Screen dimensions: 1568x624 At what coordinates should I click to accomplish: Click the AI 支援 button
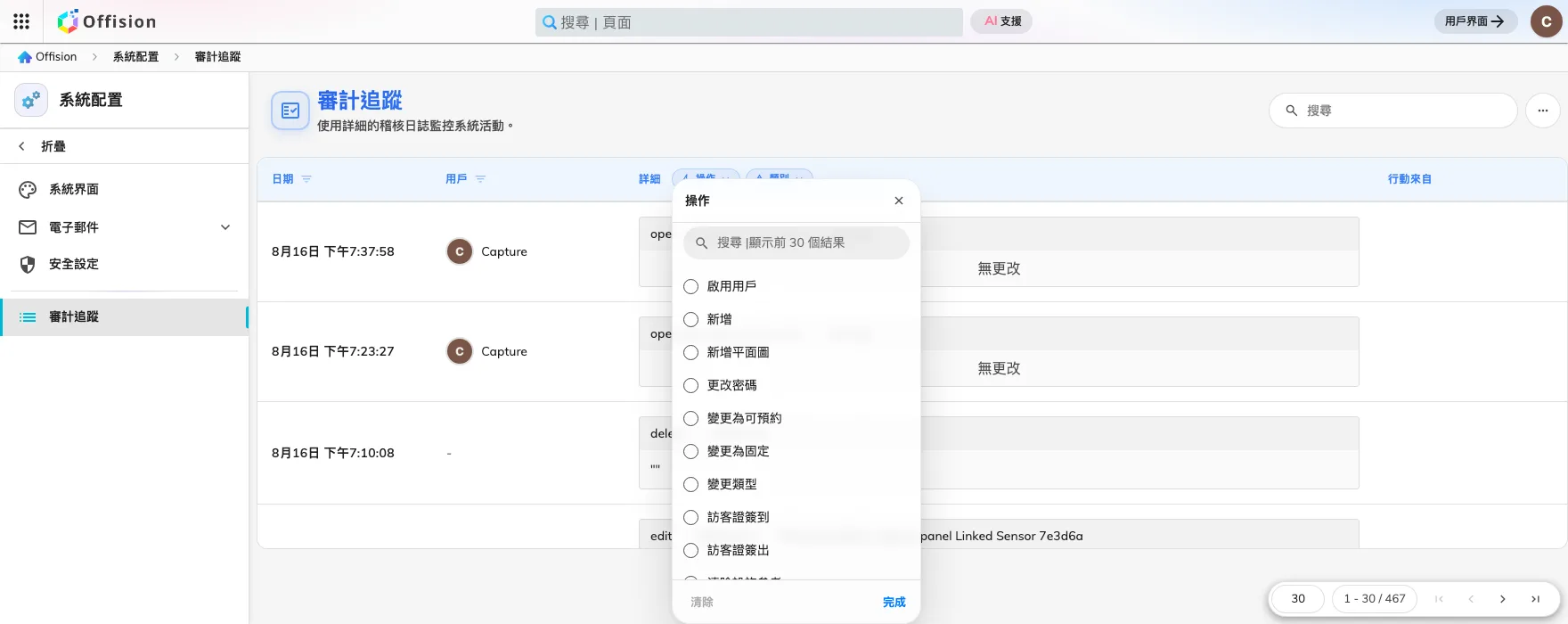pyautogui.click(x=1002, y=21)
